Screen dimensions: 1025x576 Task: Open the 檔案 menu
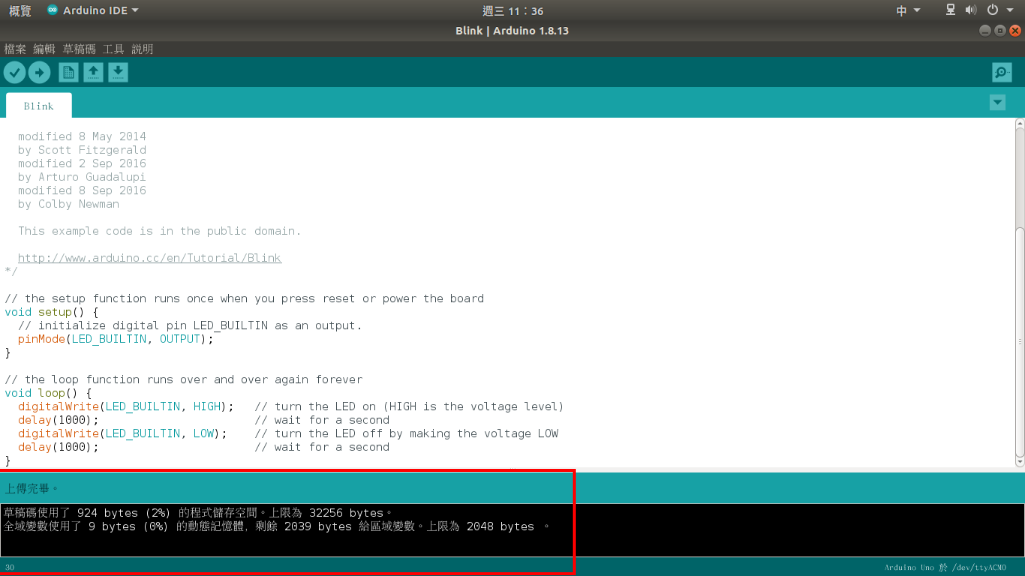coord(15,49)
